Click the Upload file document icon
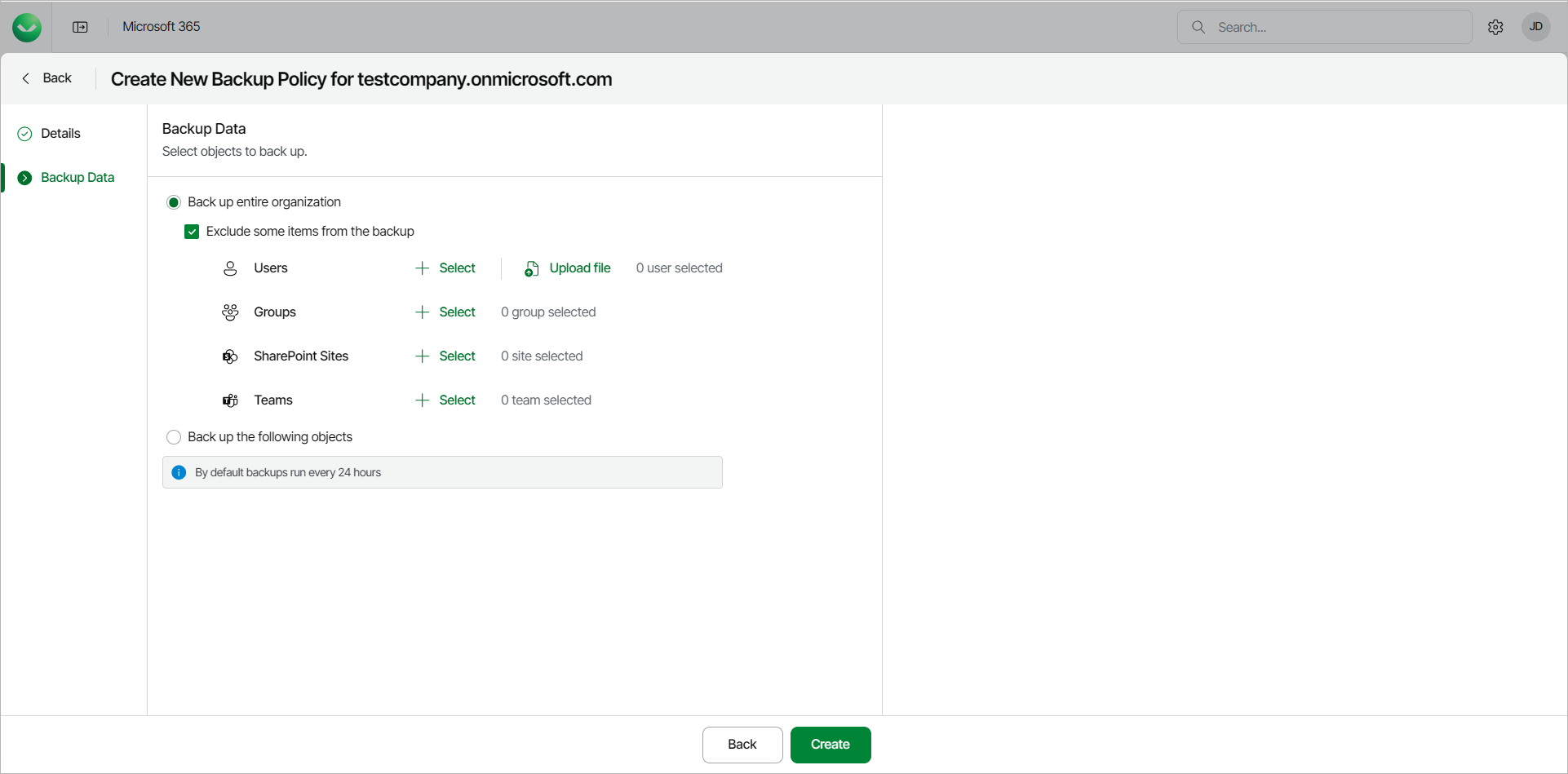1568x774 pixels. coord(531,268)
